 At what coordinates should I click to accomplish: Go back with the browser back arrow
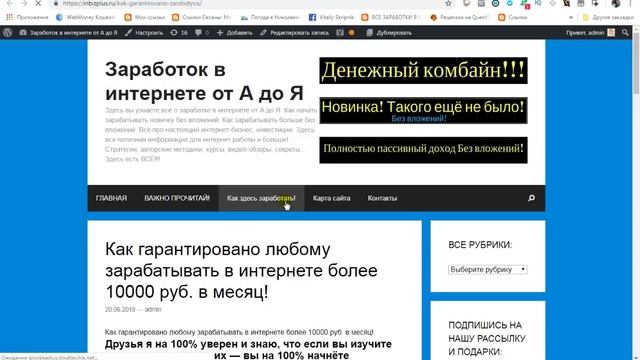9,3
